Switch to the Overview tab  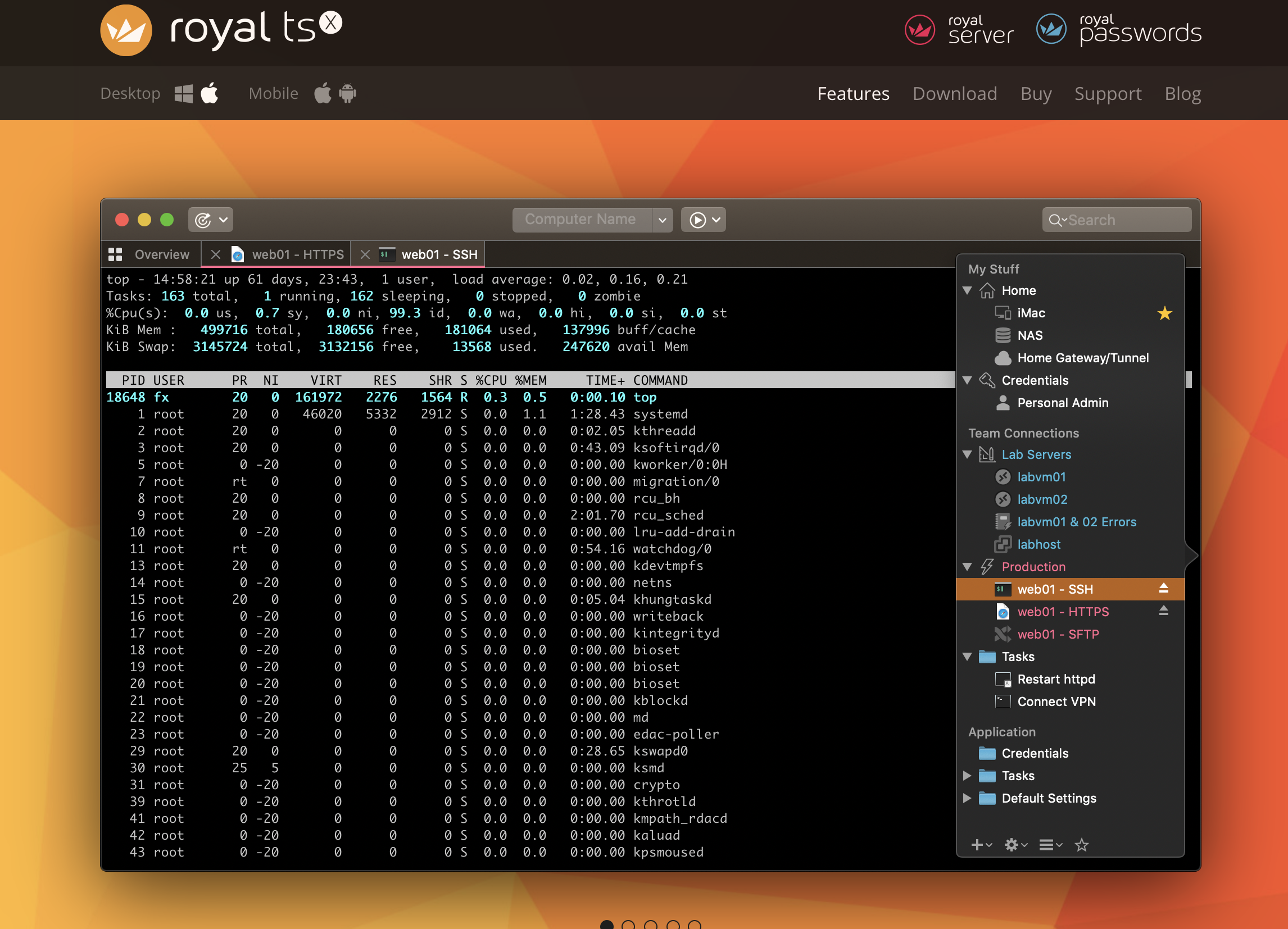point(151,254)
